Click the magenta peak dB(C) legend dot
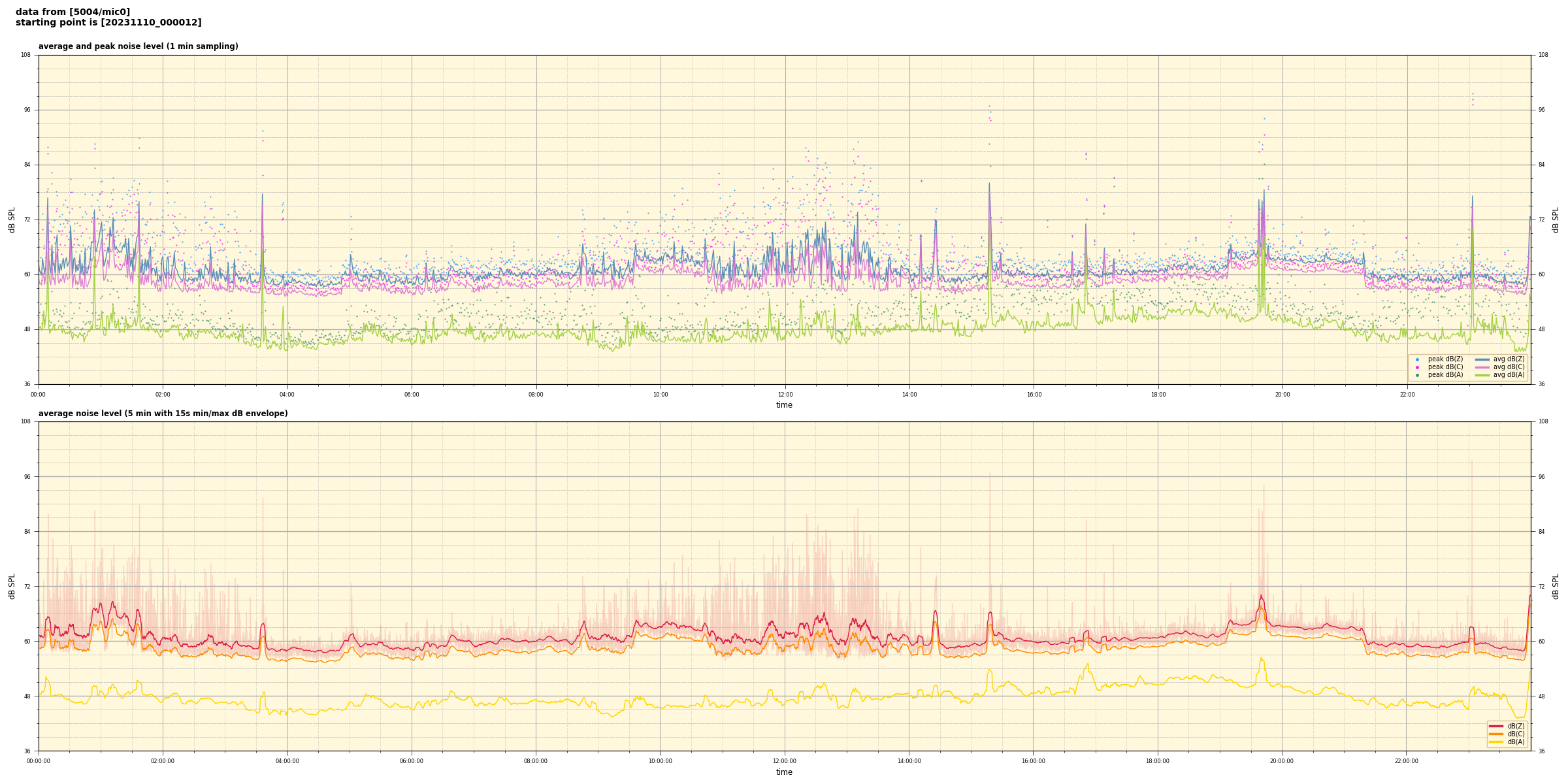This screenshot has height=784, width=1568. 1417,367
